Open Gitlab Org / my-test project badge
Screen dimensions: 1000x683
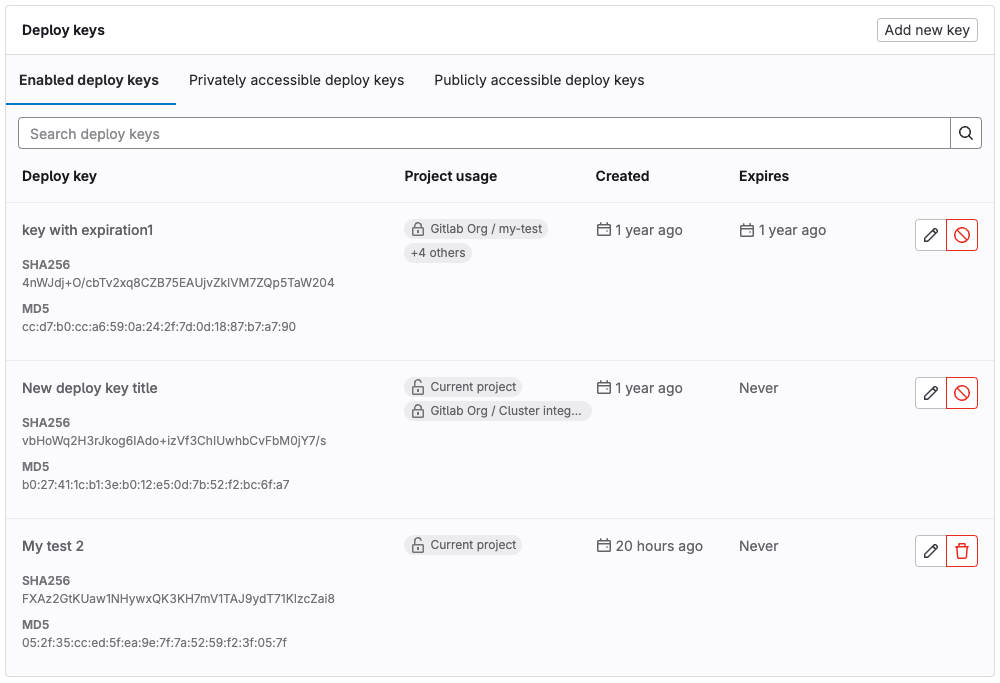coord(476,229)
